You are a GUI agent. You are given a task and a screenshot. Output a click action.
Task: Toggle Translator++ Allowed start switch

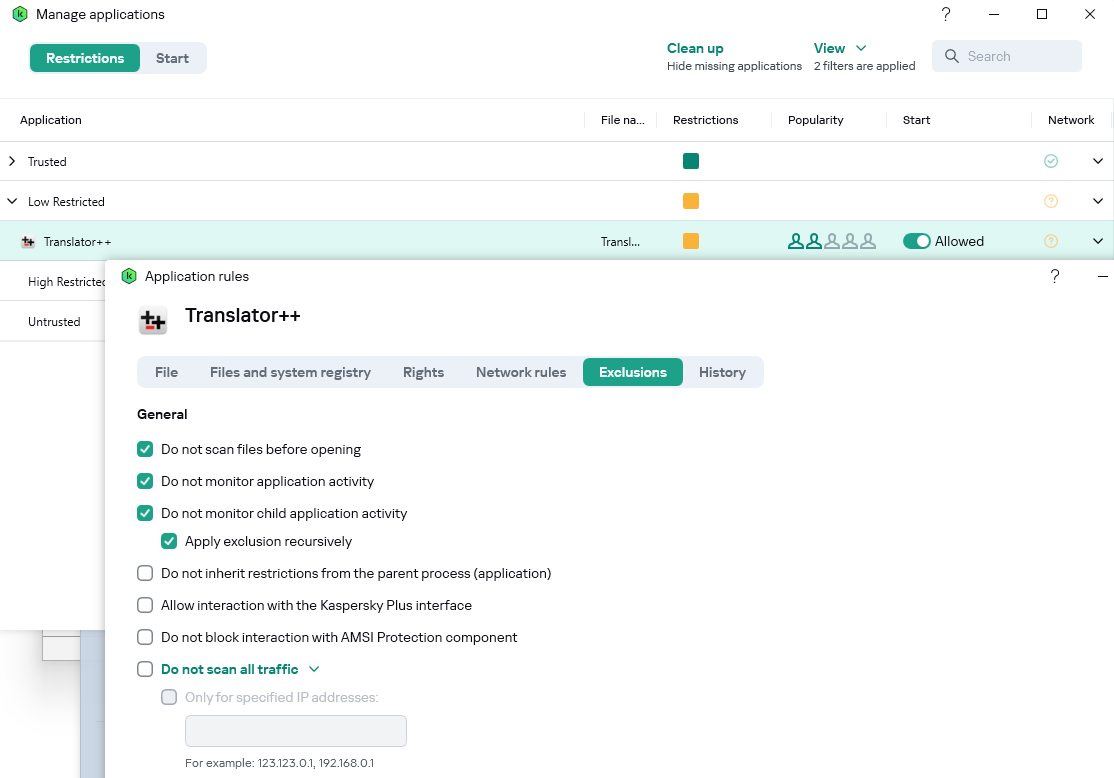(916, 242)
